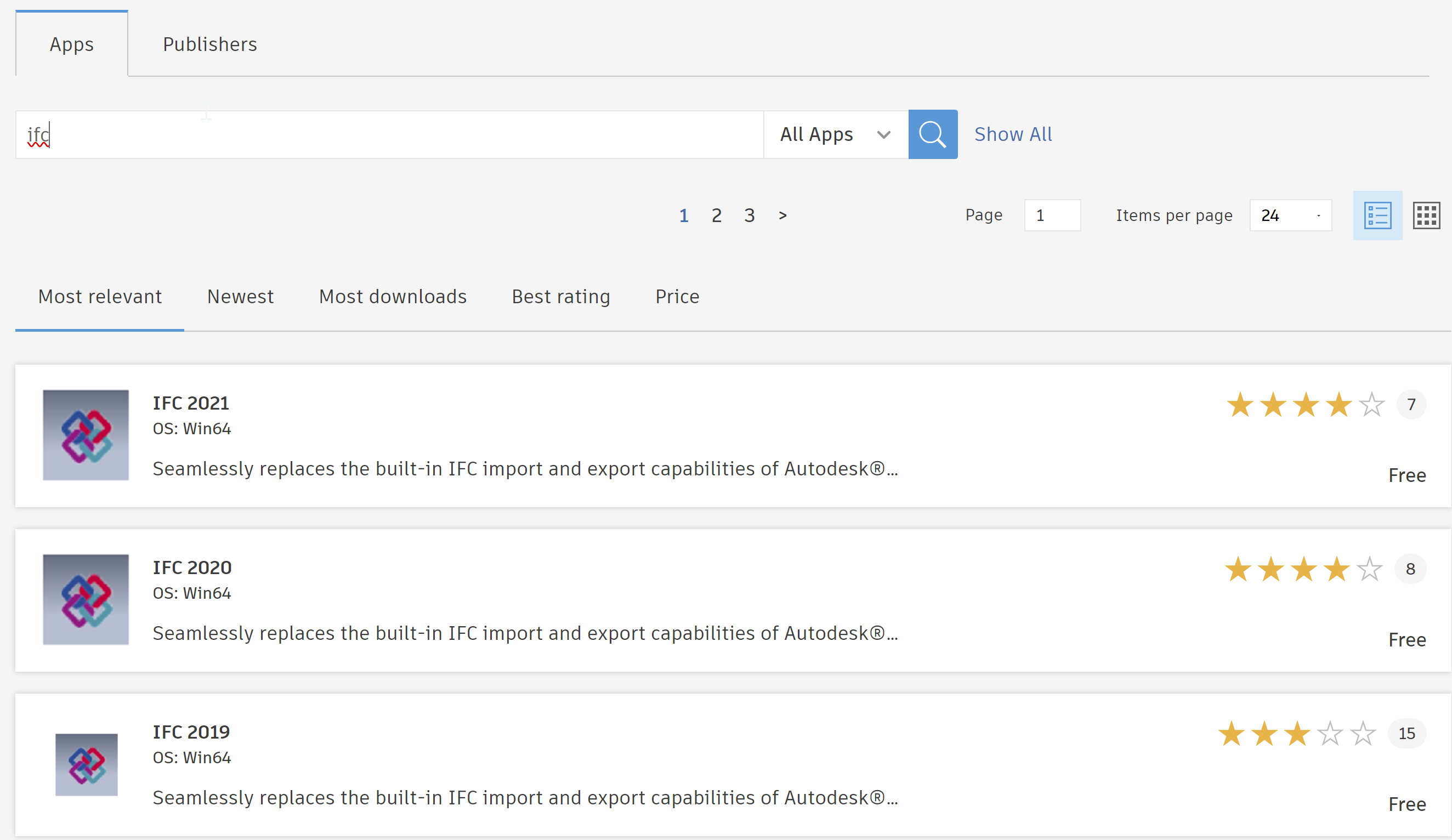Expand the All Apps chevron arrow
Image resolution: width=1452 pixels, height=840 pixels.
[883, 134]
